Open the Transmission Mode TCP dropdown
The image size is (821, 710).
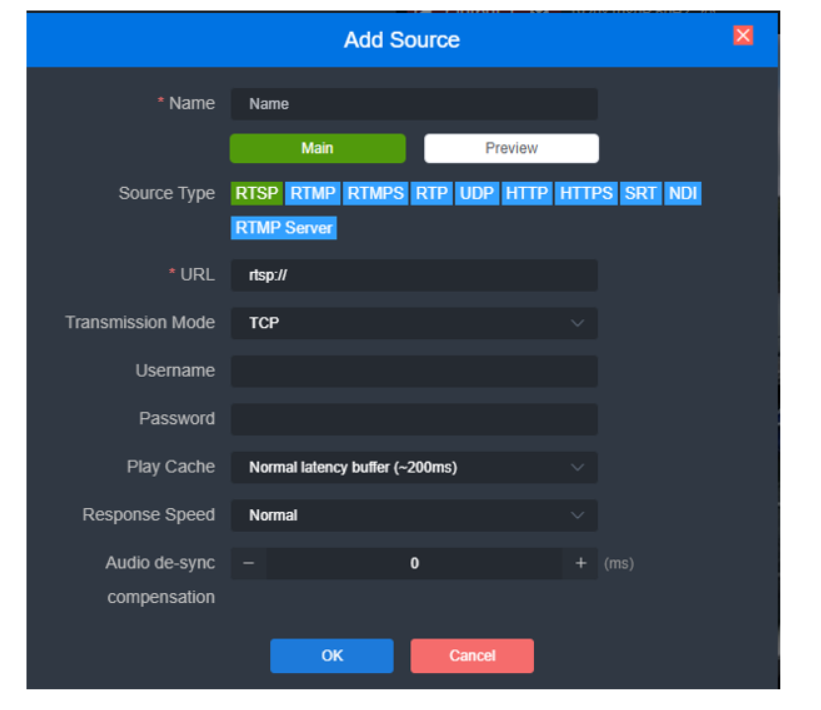click(x=414, y=323)
